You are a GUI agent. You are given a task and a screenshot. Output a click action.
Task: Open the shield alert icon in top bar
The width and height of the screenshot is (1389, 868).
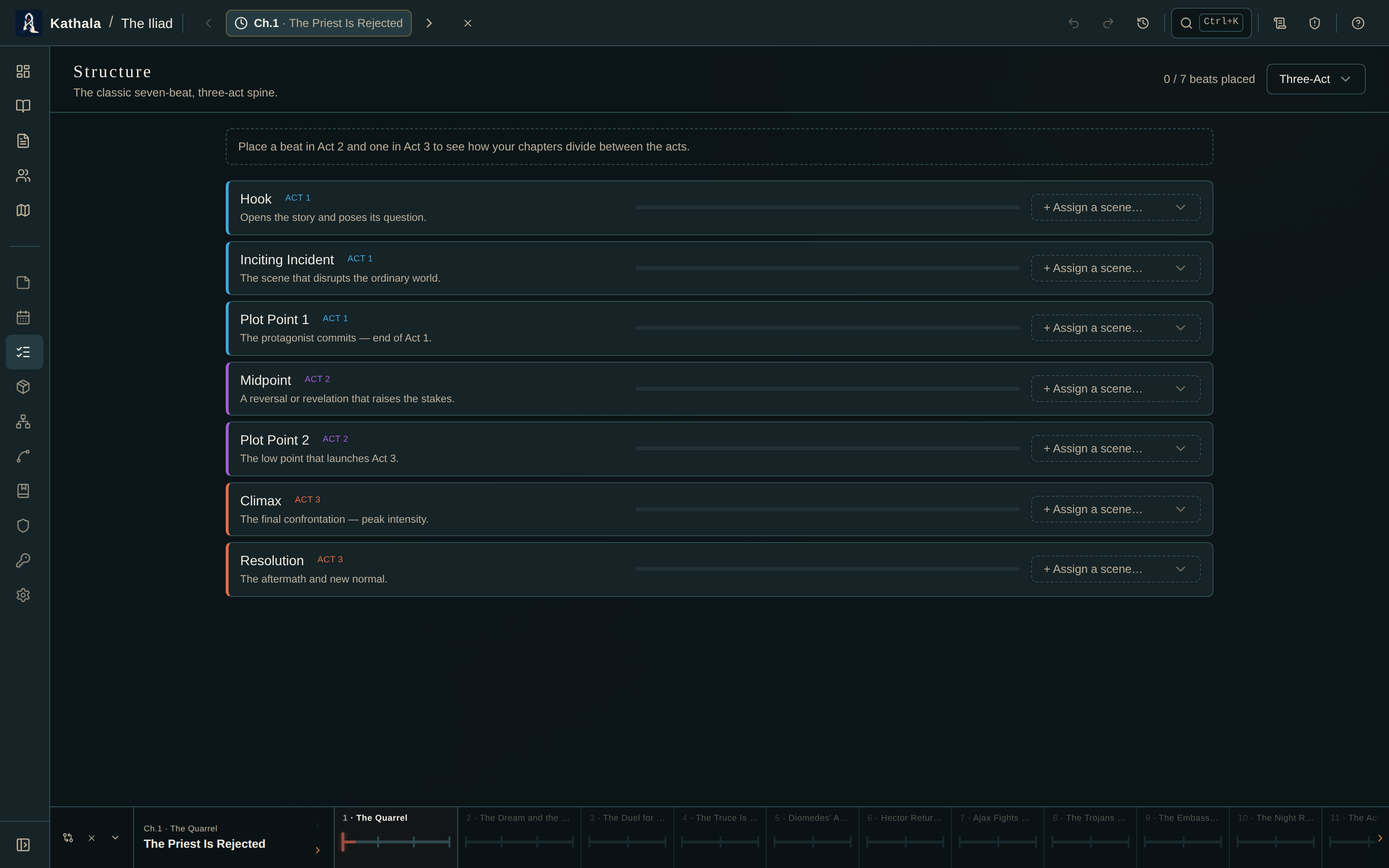pyautogui.click(x=1314, y=23)
